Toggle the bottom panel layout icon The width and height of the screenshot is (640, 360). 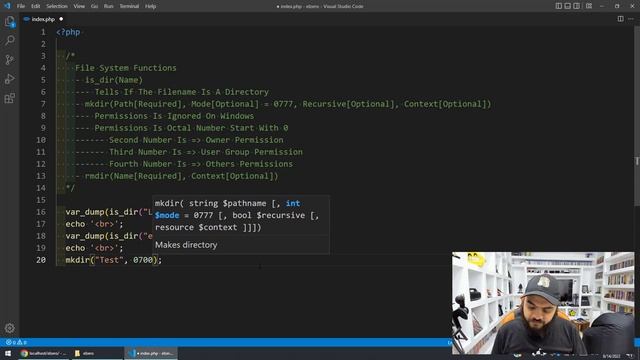pyautogui.click(x=567, y=6)
